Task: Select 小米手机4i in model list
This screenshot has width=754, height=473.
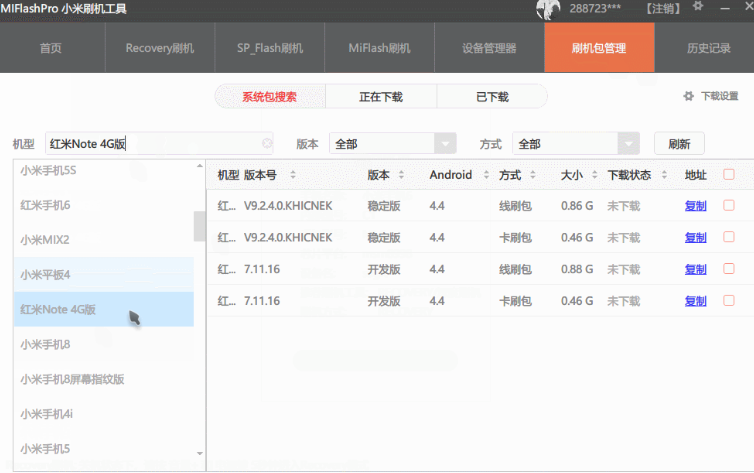Action: click(x=104, y=414)
